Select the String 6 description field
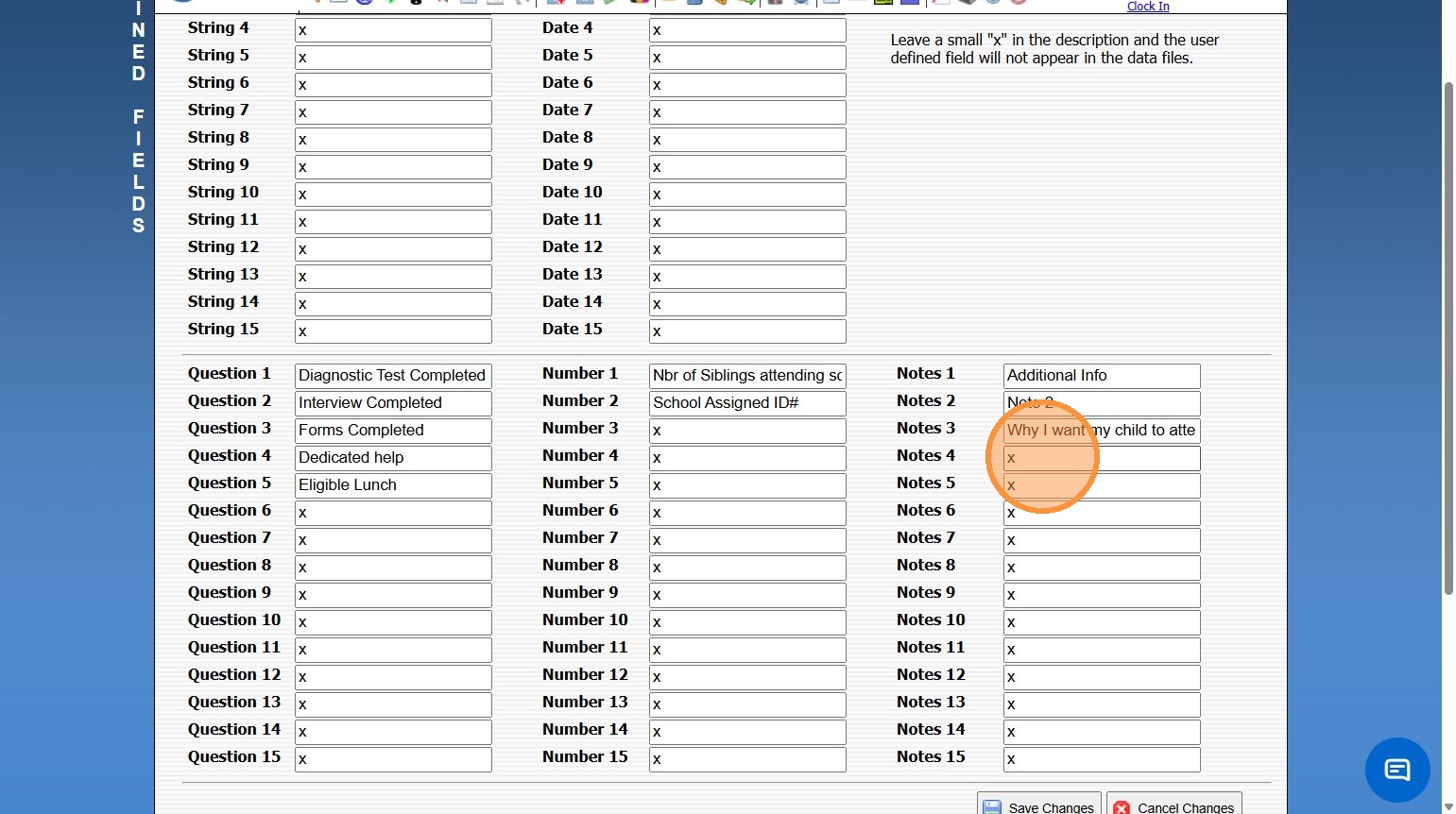The width and height of the screenshot is (1456, 814). point(393,85)
